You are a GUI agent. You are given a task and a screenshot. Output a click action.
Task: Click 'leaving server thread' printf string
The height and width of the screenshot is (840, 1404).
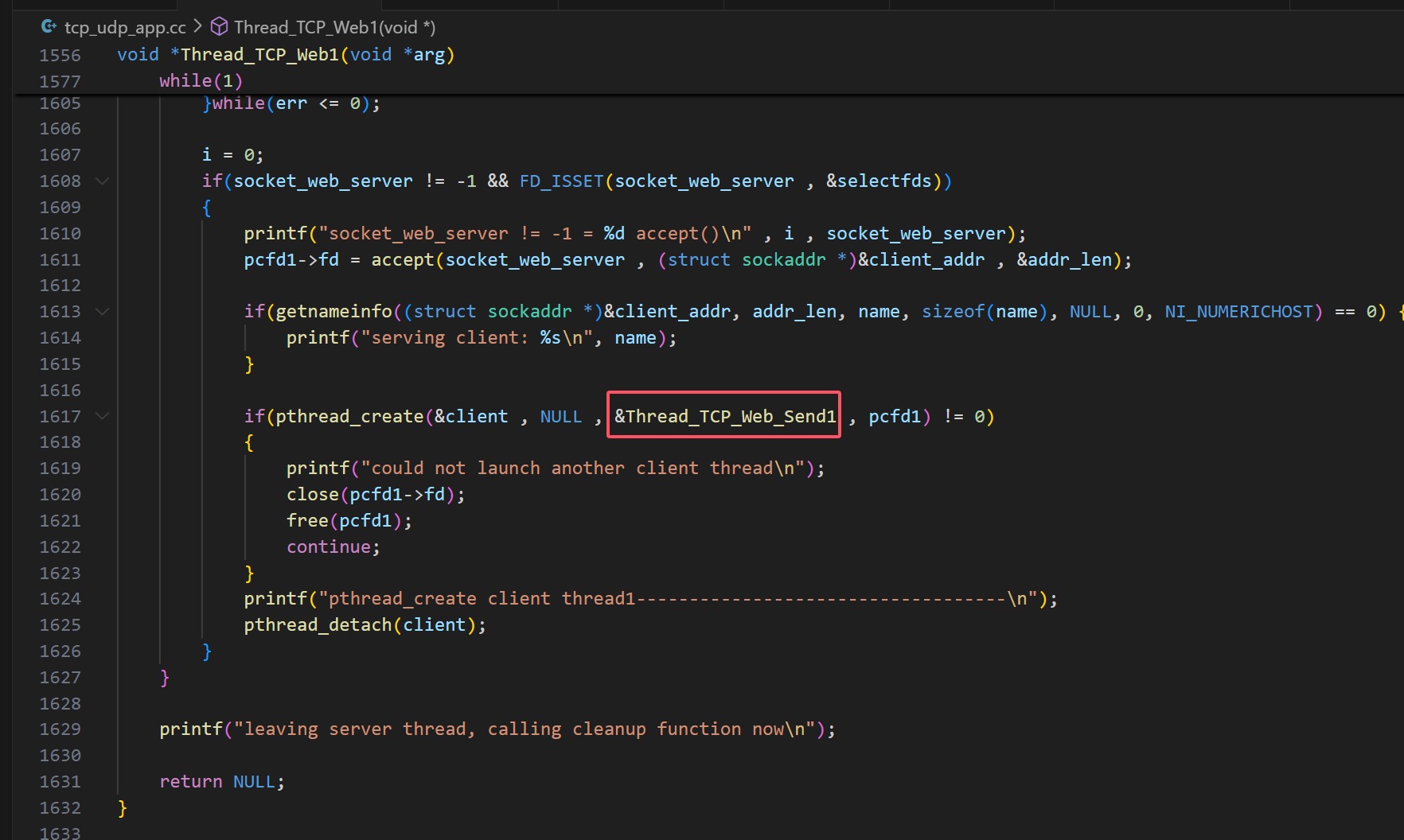click(524, 729)
